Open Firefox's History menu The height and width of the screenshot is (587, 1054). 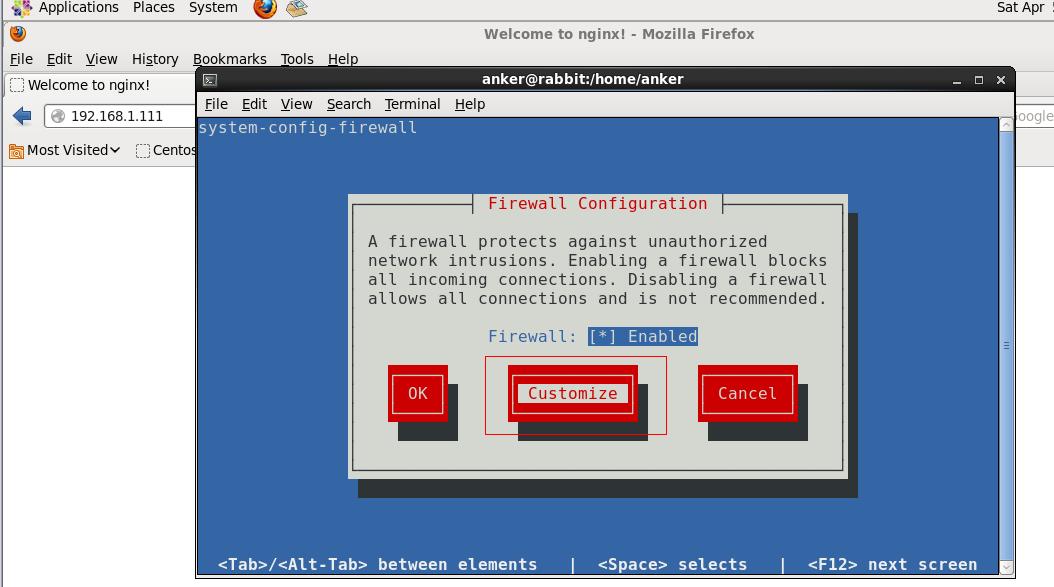pyautogui.click(x=155, y=59)
